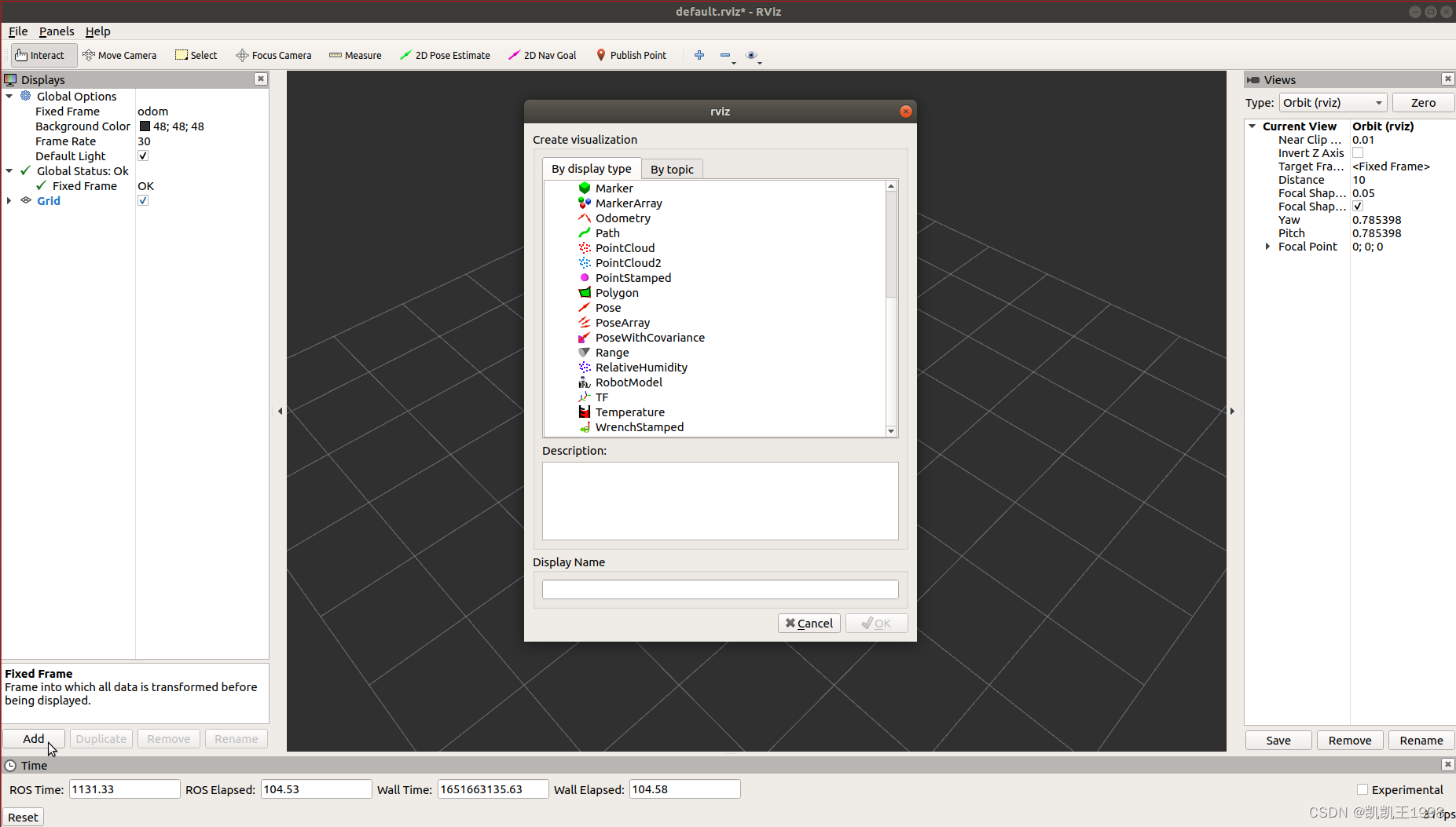
Task: Collapse the Global Options tree
Action: coord(9,96)
